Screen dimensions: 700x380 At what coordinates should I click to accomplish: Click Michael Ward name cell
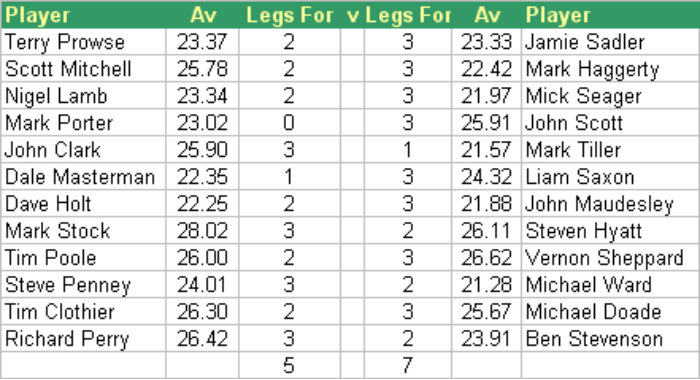610,285
